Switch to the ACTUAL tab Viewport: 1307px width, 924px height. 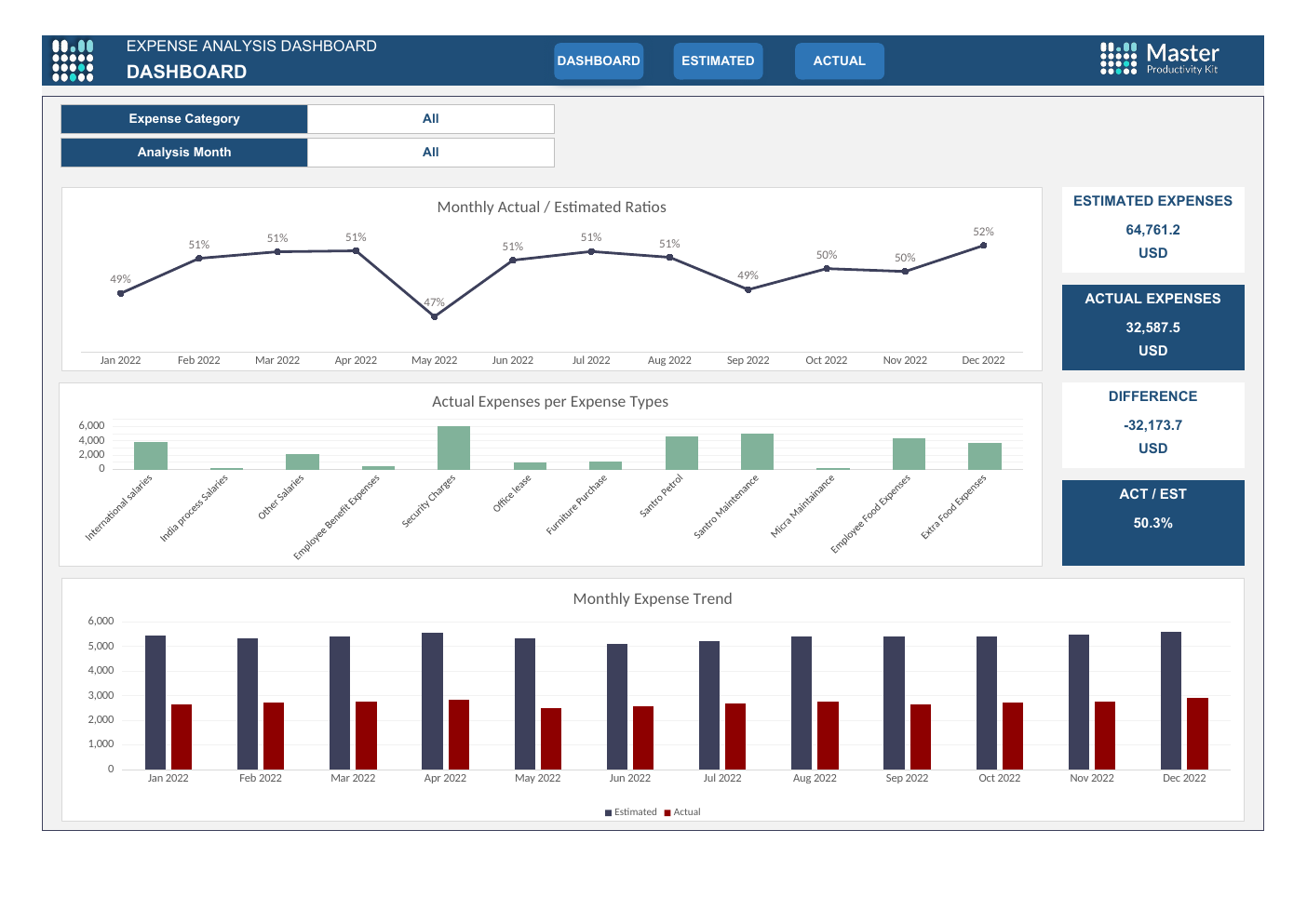[x=840, y=61]
